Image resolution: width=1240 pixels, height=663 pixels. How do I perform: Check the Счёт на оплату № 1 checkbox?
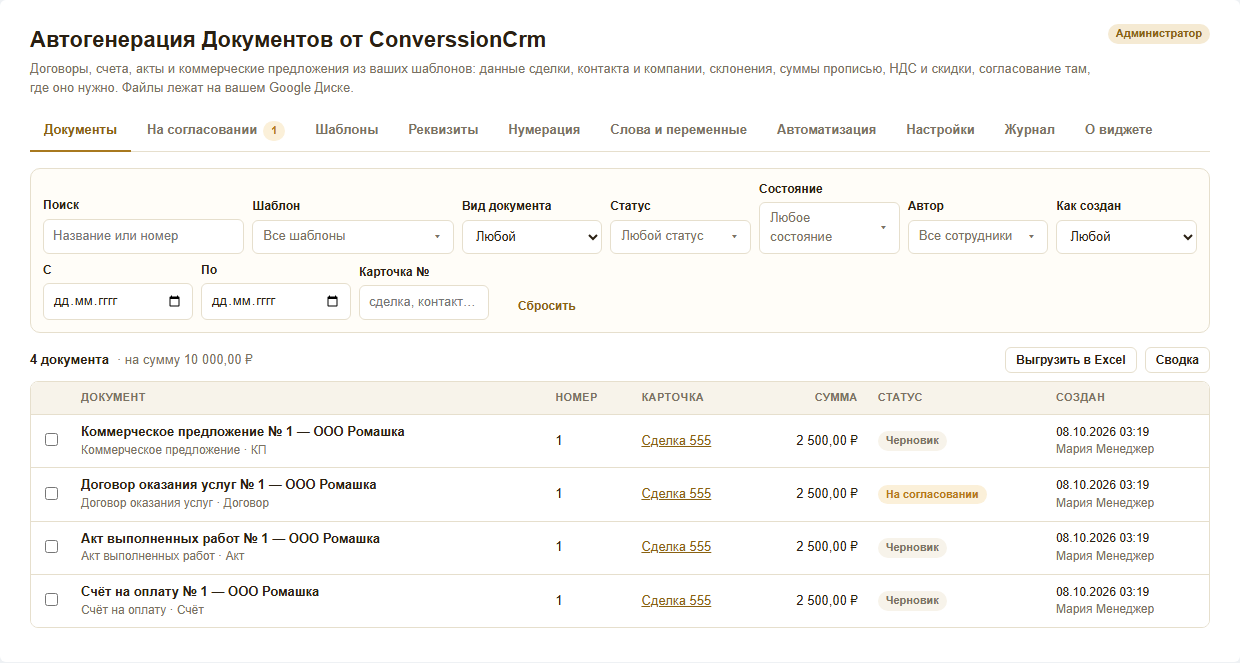pos(52,599)
